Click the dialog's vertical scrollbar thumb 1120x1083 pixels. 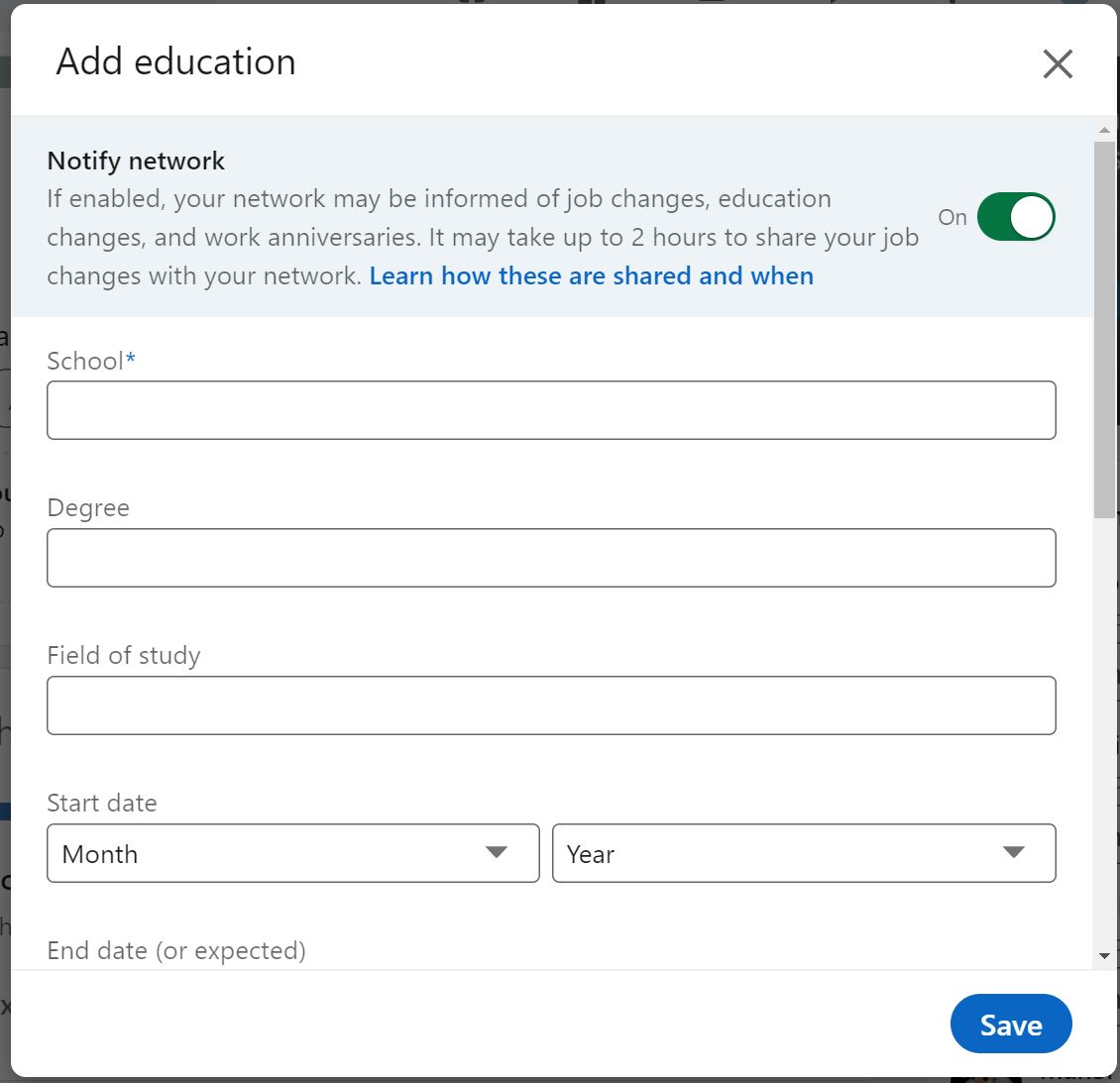1104,327
